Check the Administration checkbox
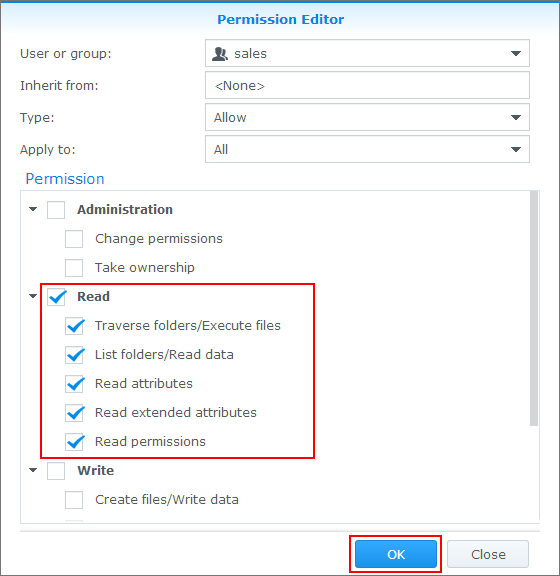560x576 pixels. pos(56,210)
